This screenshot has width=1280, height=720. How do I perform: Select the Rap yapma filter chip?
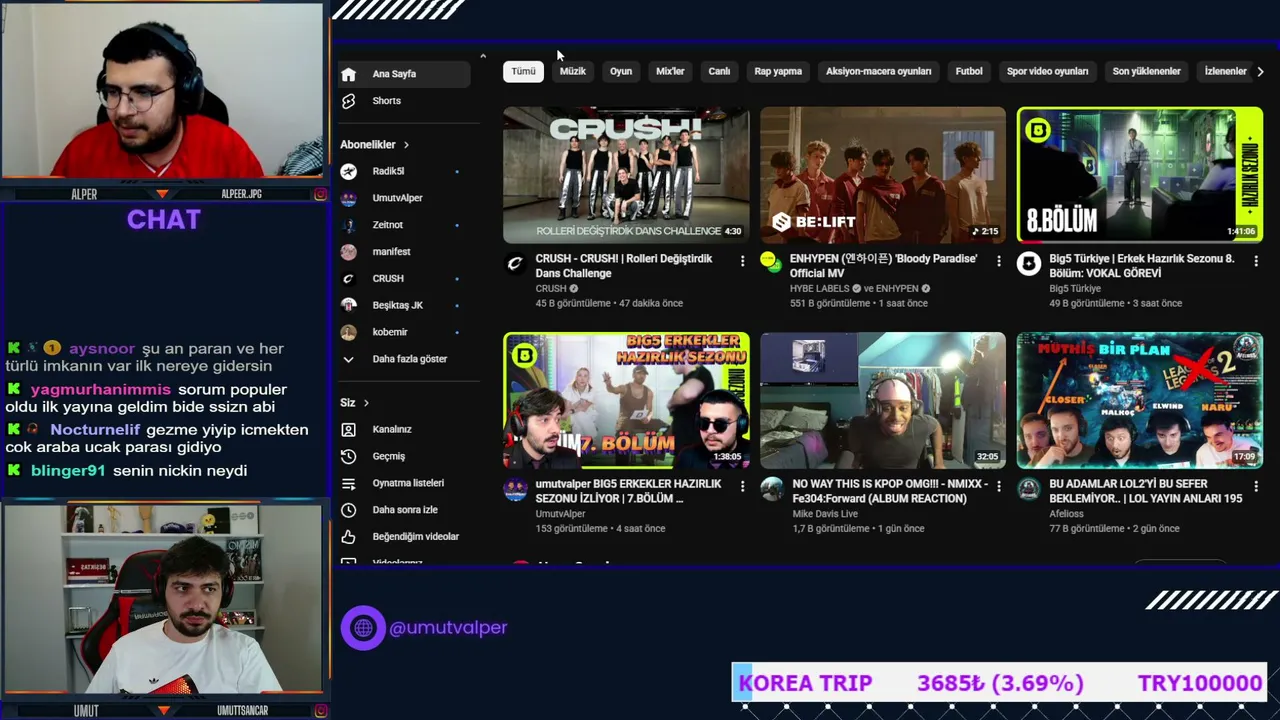coord(778,71)
